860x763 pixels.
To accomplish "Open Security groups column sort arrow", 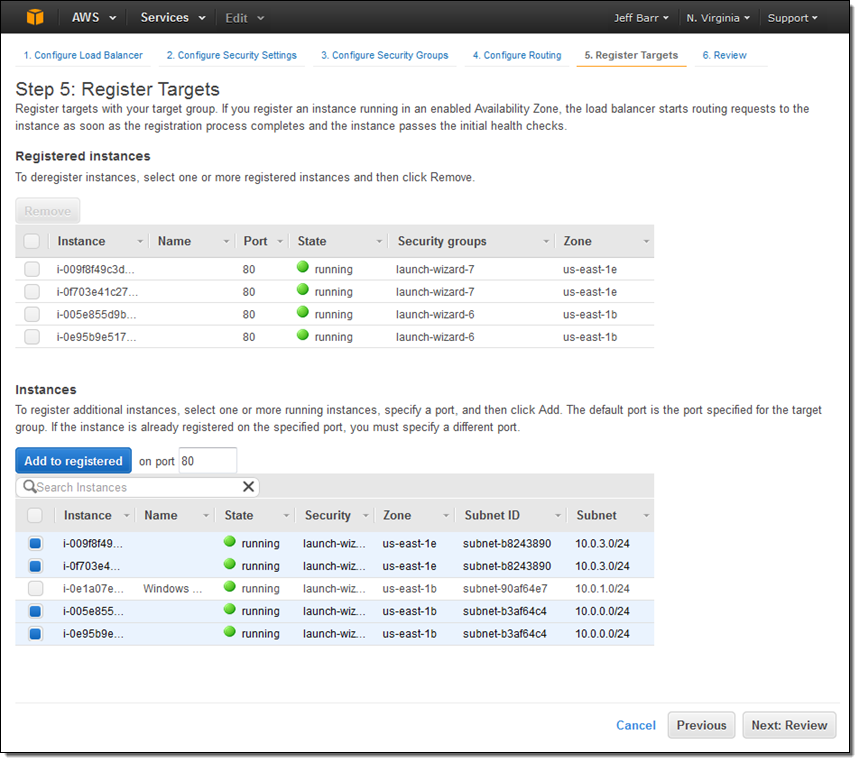I will click(x=546, y=242).
